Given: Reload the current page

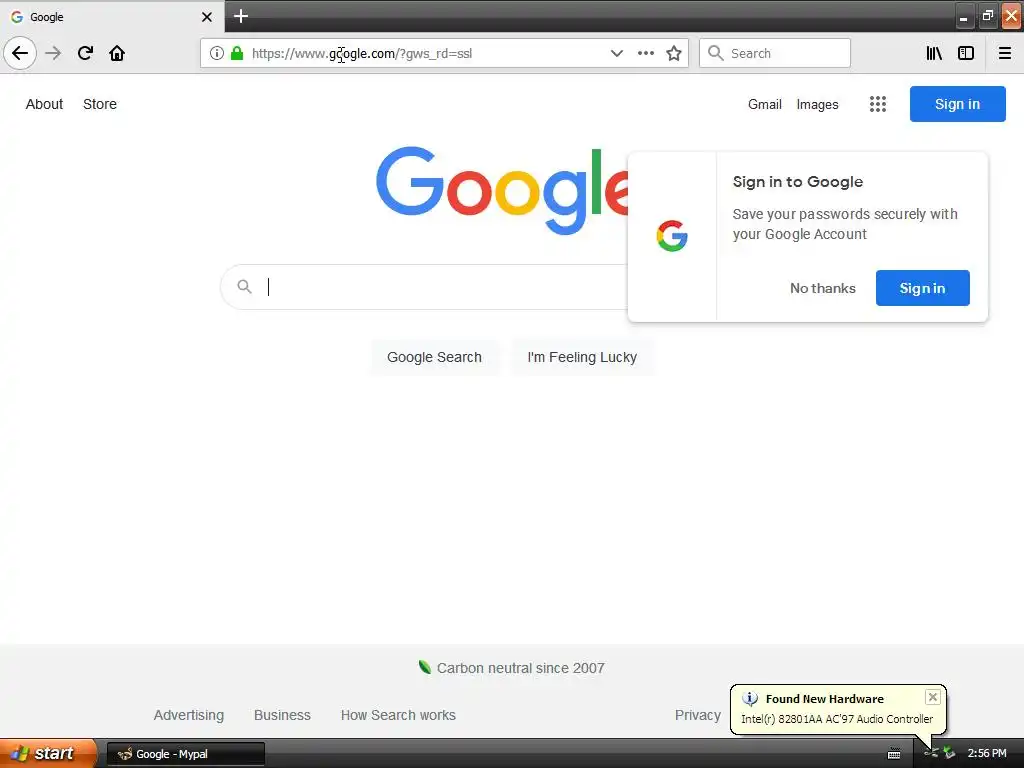Looking at the screenshot, I should point(86,53).
